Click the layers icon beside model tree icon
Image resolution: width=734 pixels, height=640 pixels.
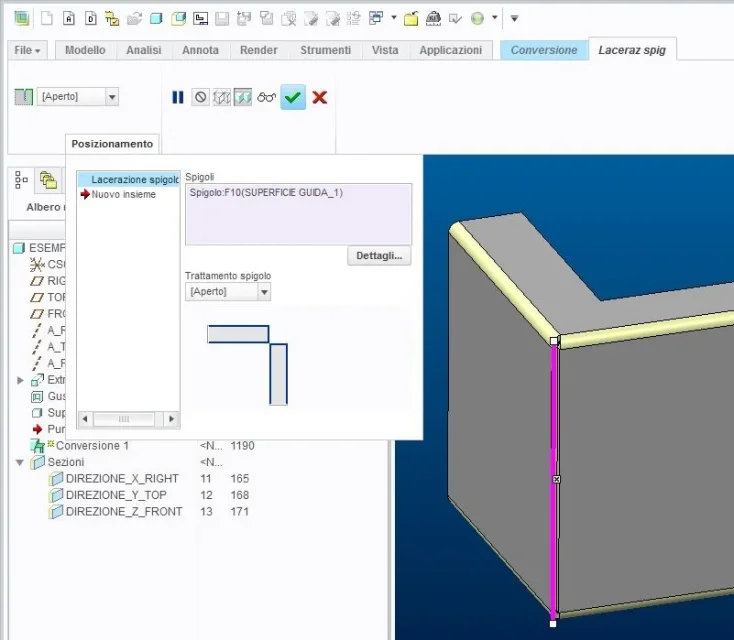[48, 180]
